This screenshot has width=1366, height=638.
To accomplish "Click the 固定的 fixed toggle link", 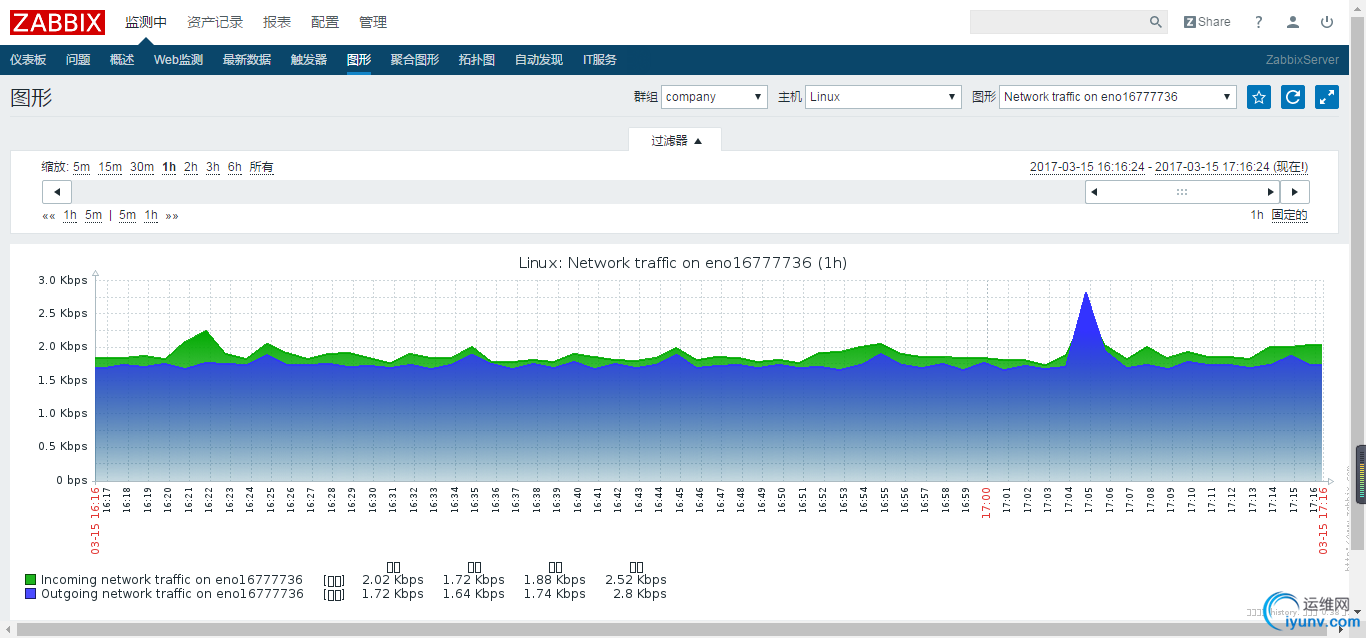I will click(1290, 215).
